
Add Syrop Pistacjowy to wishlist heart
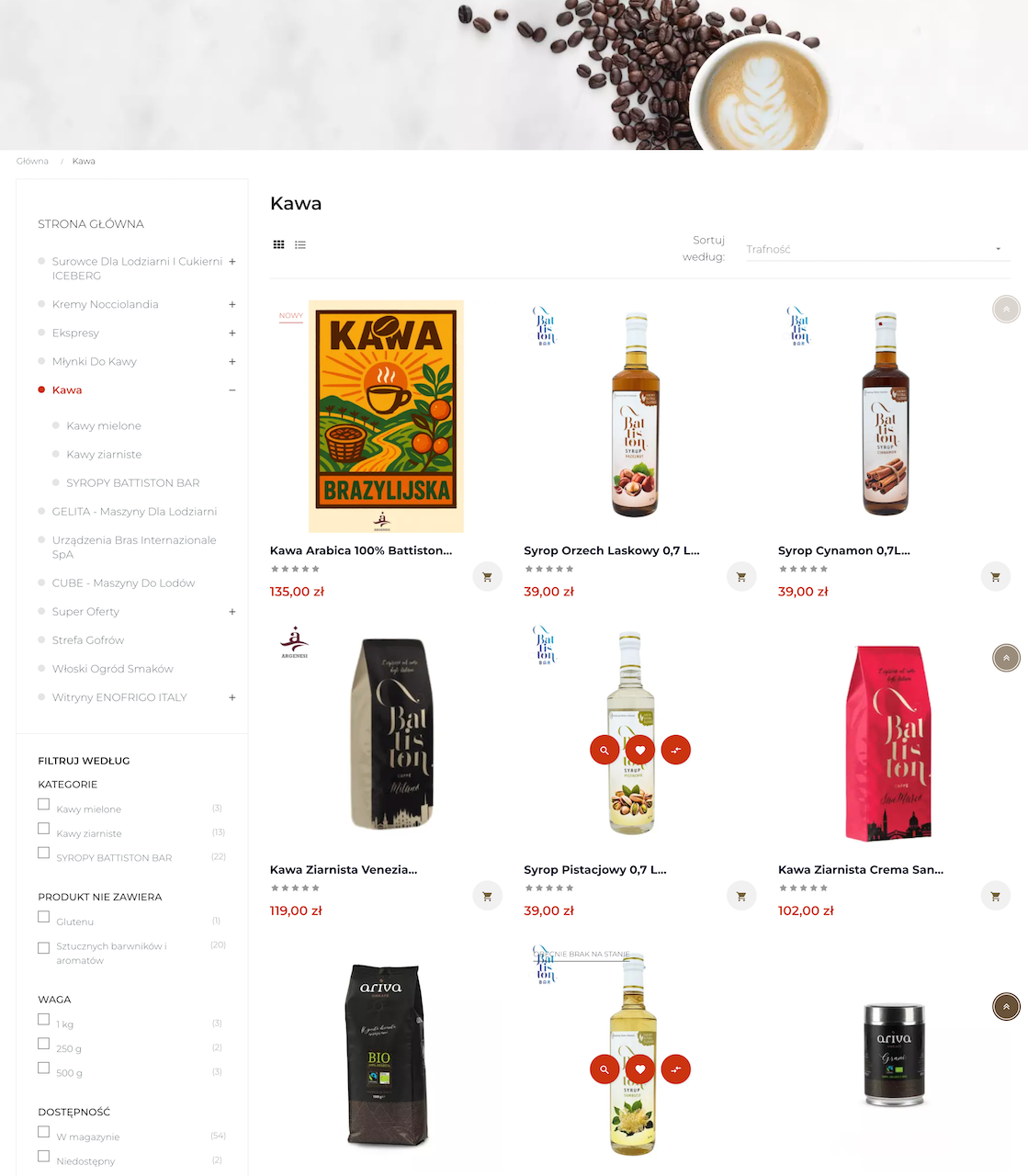pos(640,750)
